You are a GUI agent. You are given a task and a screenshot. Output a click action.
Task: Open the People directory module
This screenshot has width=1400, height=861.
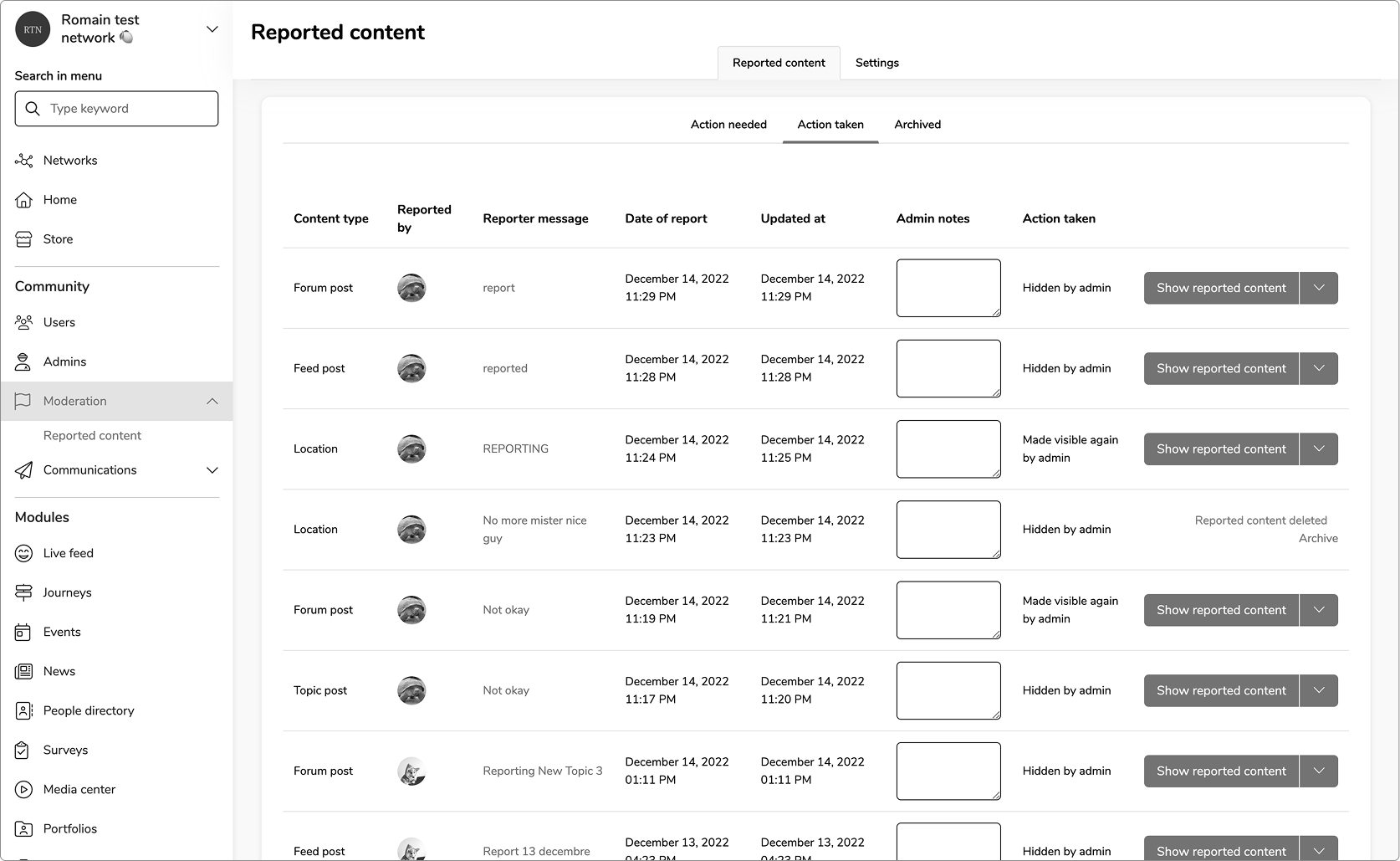pos(89,710)
